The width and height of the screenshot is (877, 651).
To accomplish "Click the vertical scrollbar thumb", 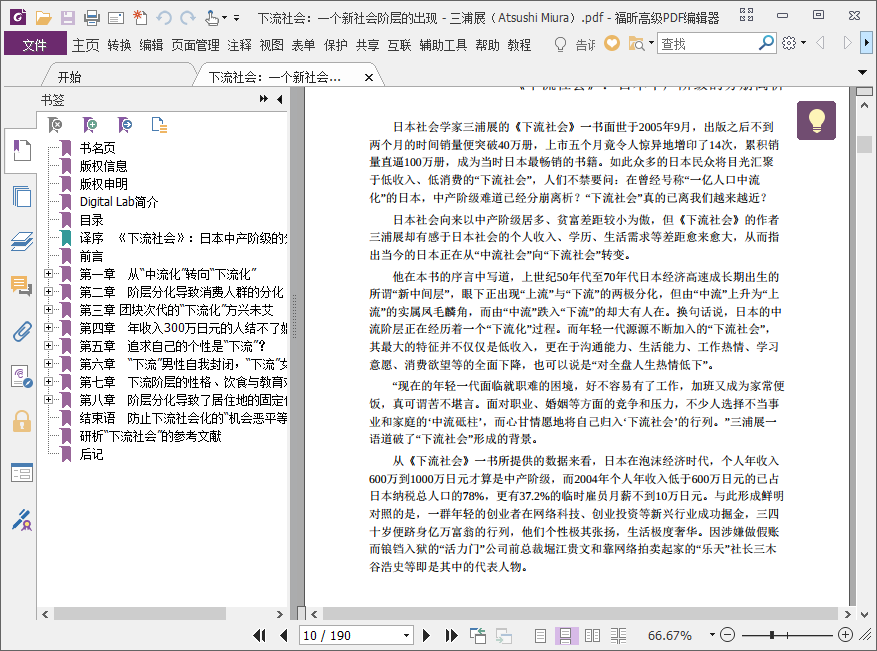I will [865, 144].
